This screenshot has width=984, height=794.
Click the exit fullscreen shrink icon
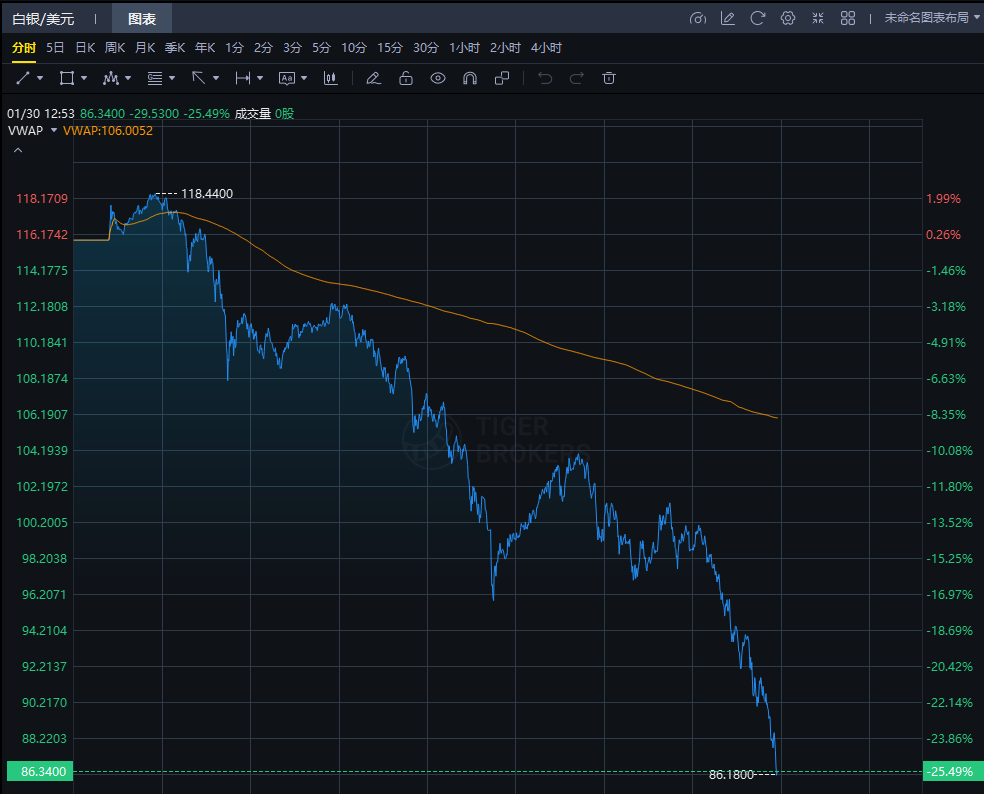(818, 18)
